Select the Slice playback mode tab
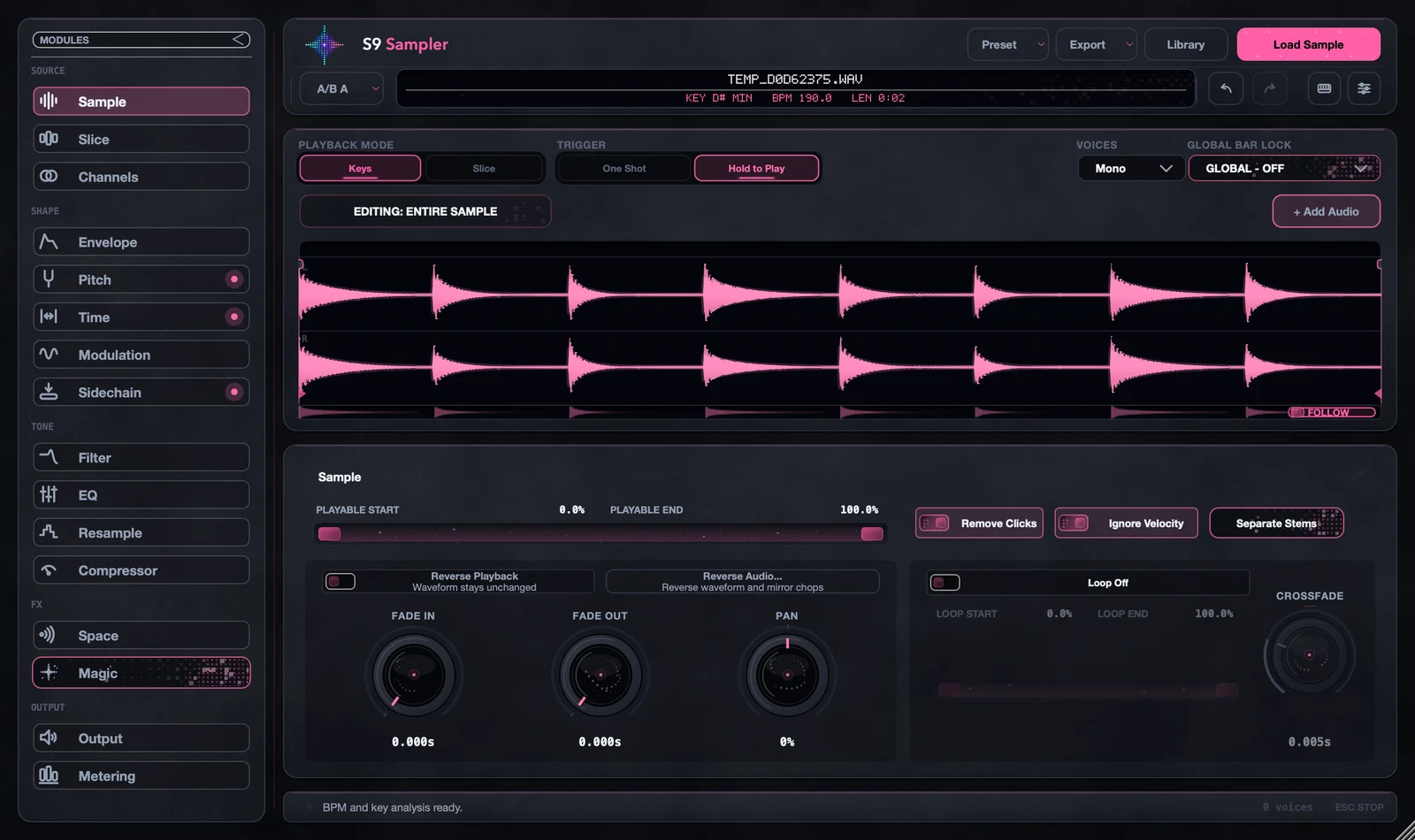Viewport: 1415px width, 840px height. click(484, 168)
